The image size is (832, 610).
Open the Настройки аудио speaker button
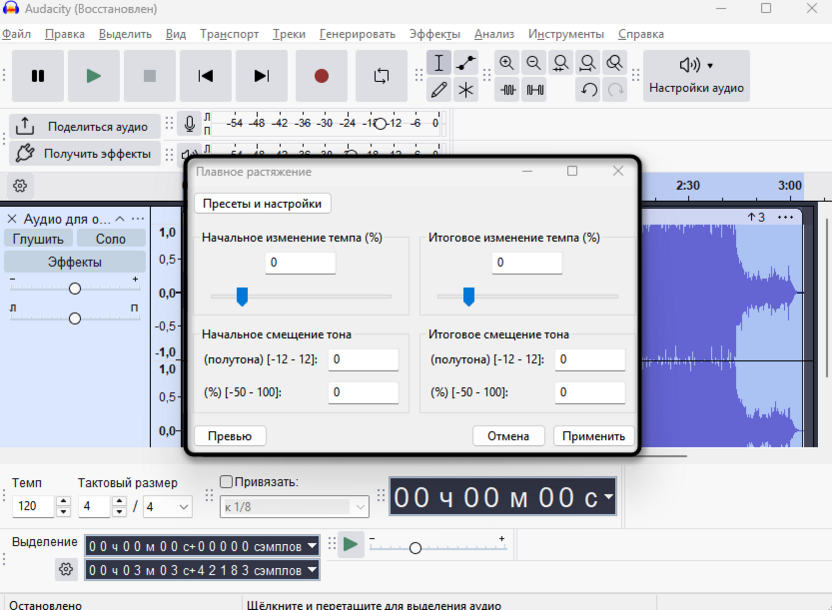point(696,76)
